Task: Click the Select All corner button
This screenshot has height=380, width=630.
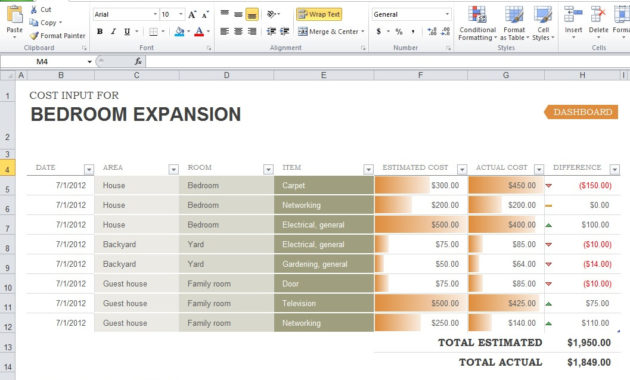Action: tap(8, 75)
